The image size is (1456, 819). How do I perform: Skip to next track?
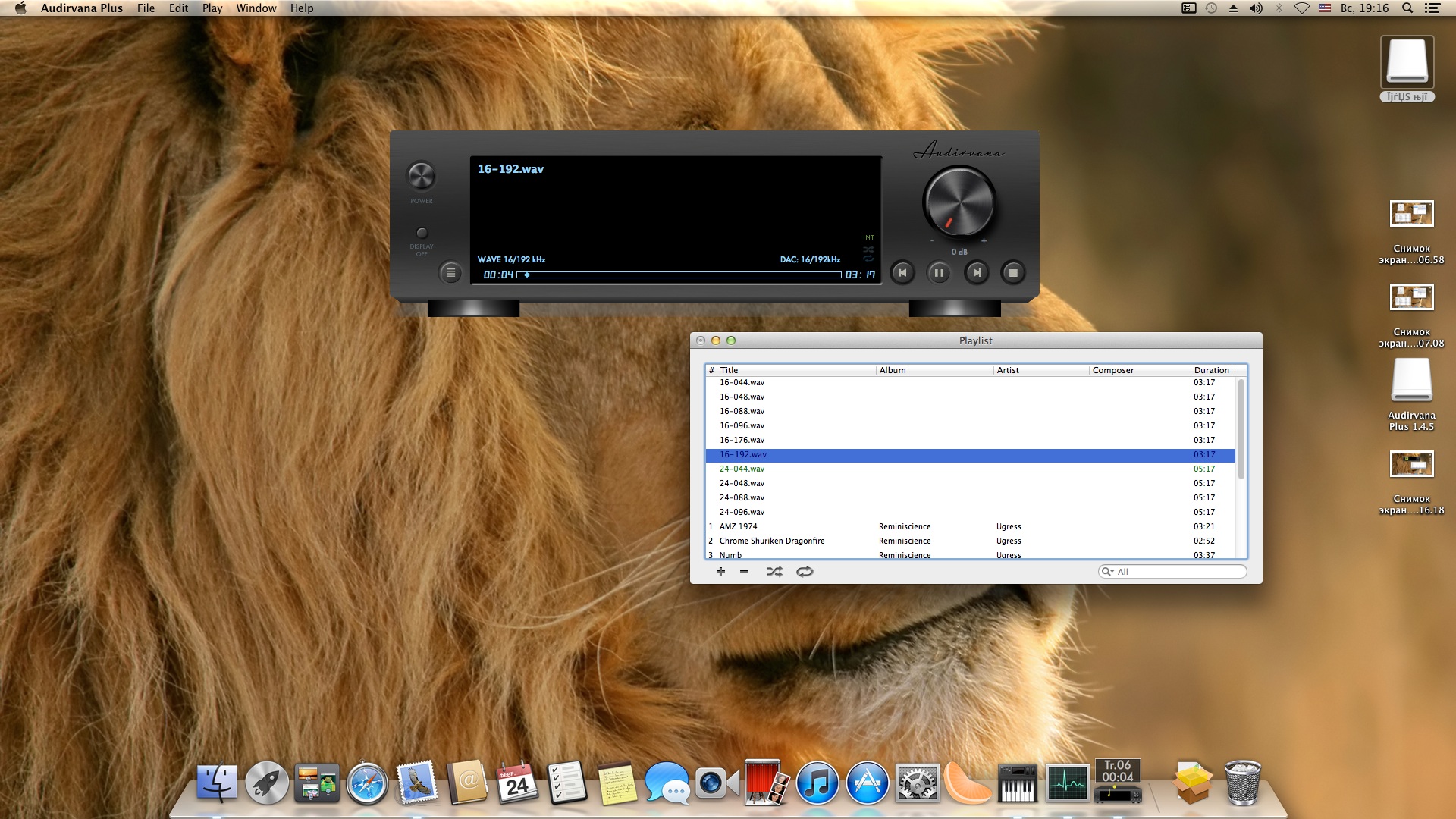[977, 273]
